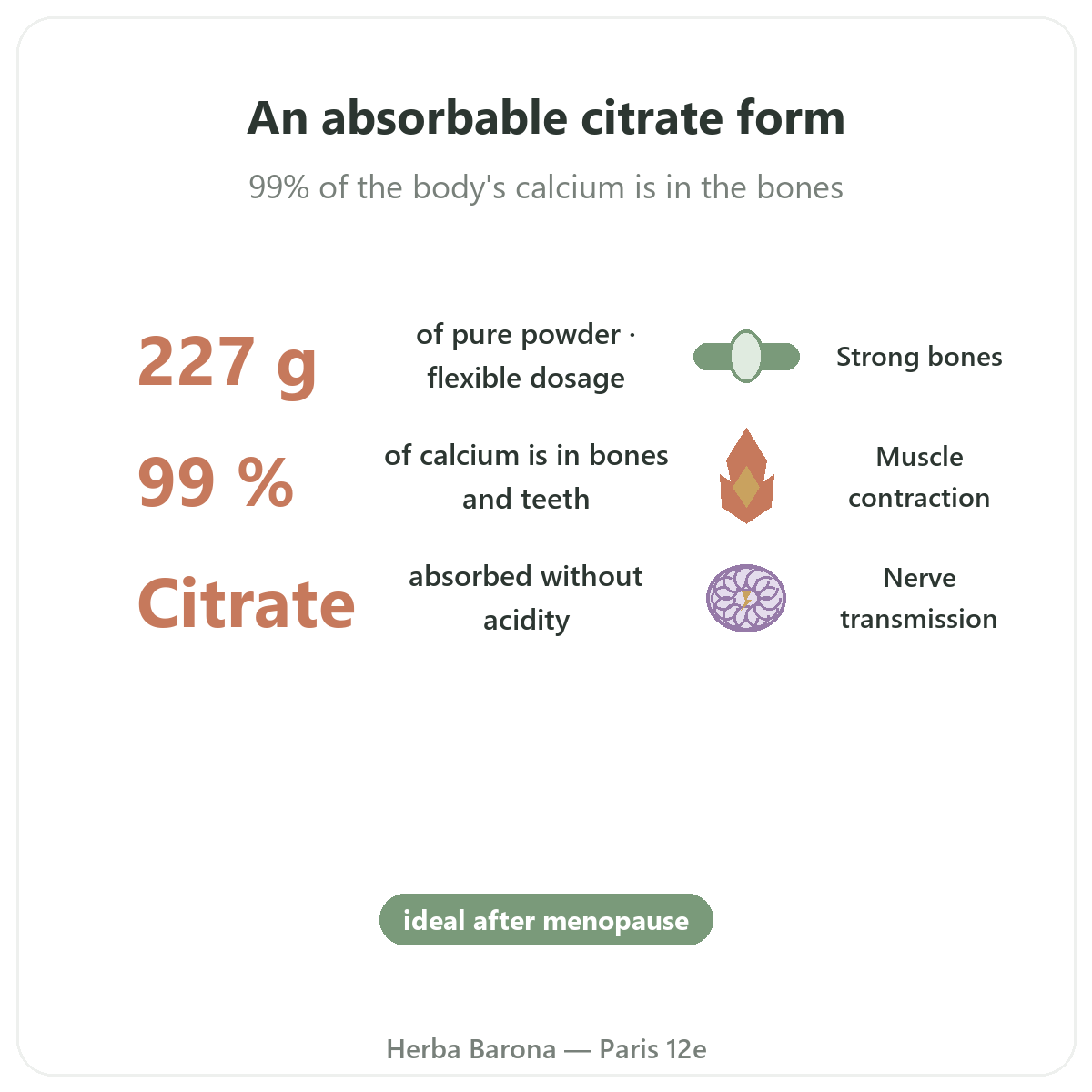Click 'Paris 12e' in the footer
This screenshot has width=1092, height=1092.
(x=653, y=1049)
